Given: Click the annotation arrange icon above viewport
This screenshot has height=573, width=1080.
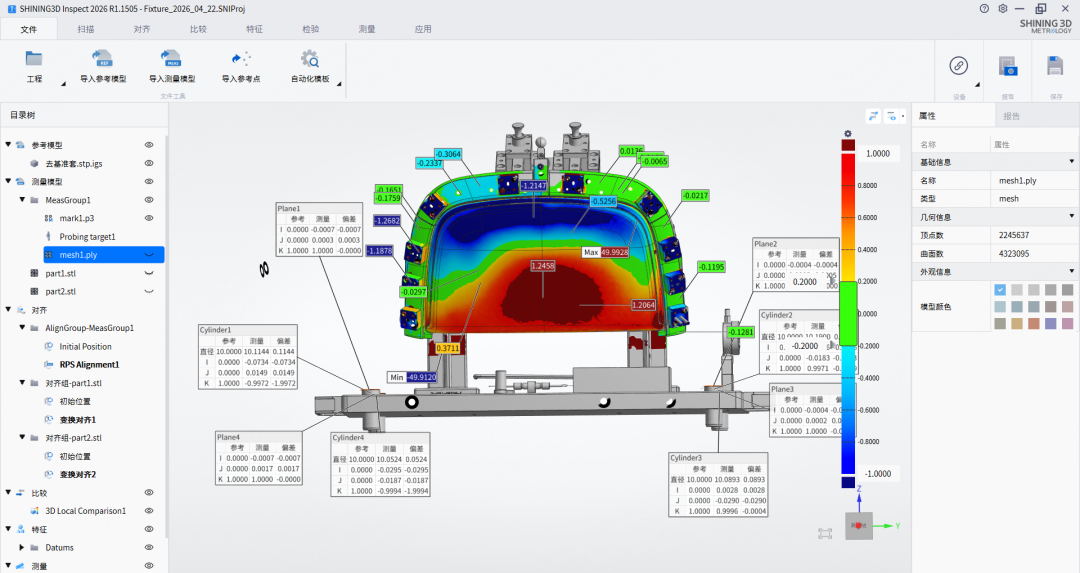Looking at the screenshot, I should click(873, 116).
